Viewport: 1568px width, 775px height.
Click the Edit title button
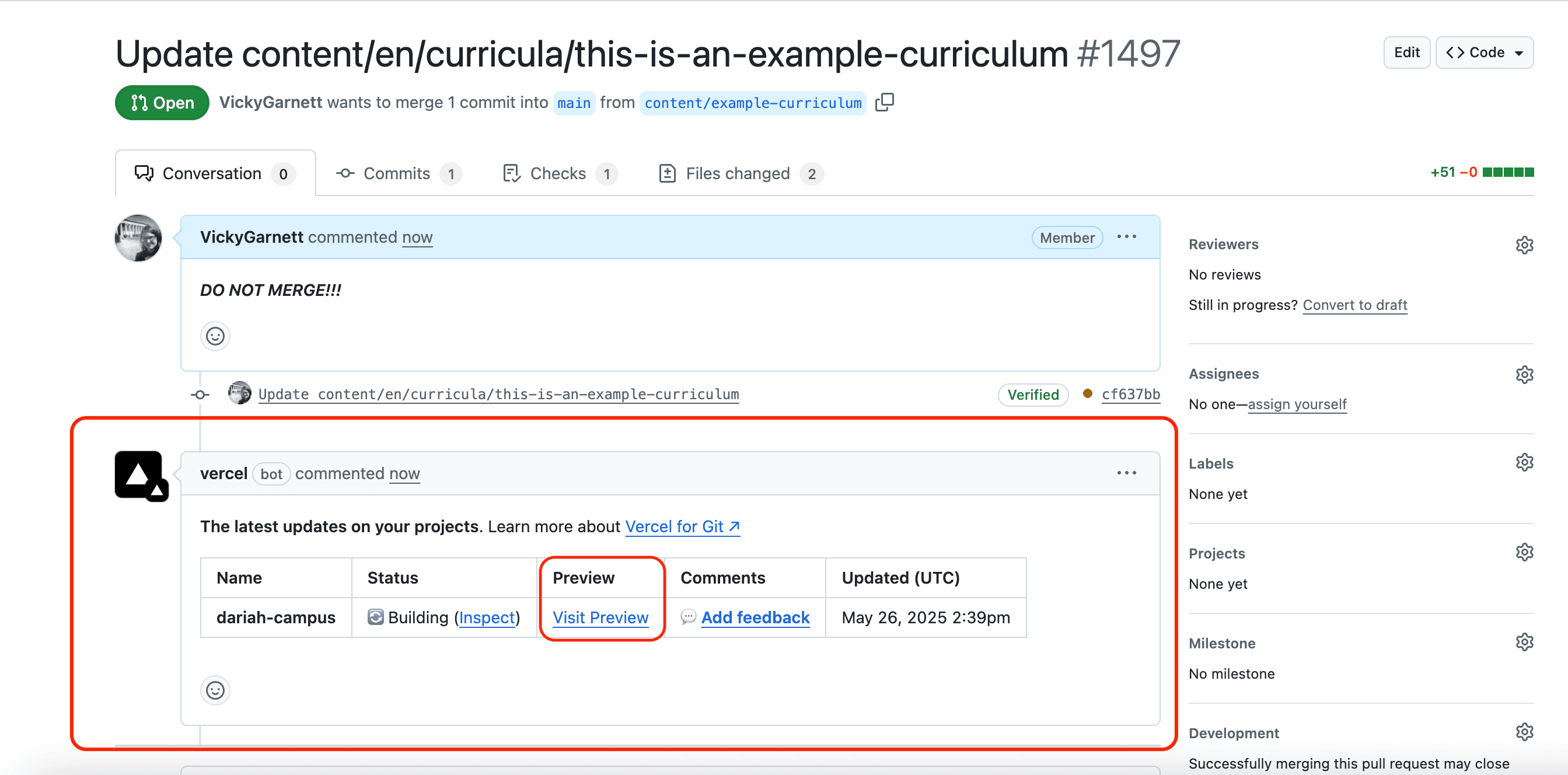(x=1406, y=53)
